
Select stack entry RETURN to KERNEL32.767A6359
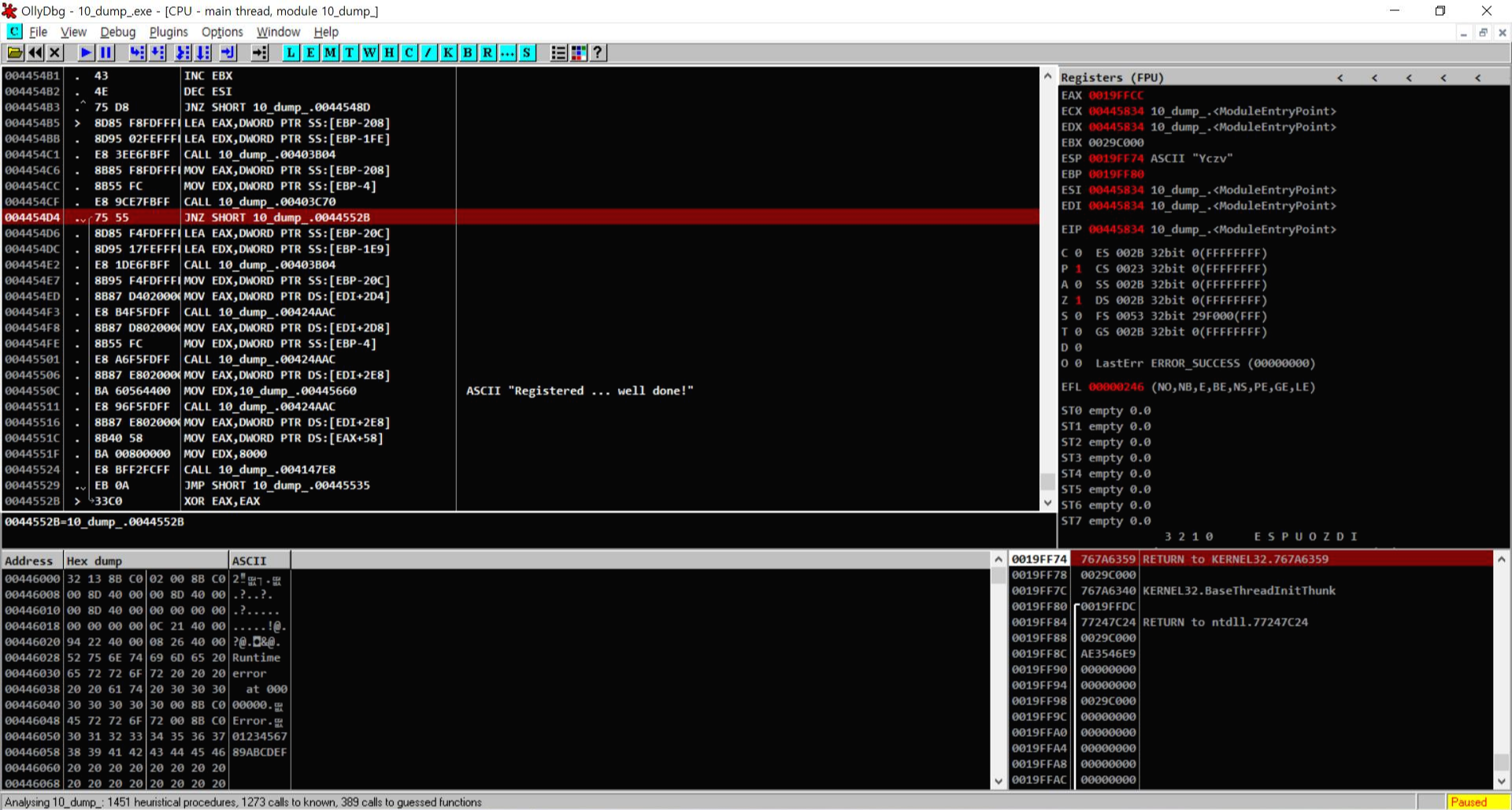point(1251,559)
